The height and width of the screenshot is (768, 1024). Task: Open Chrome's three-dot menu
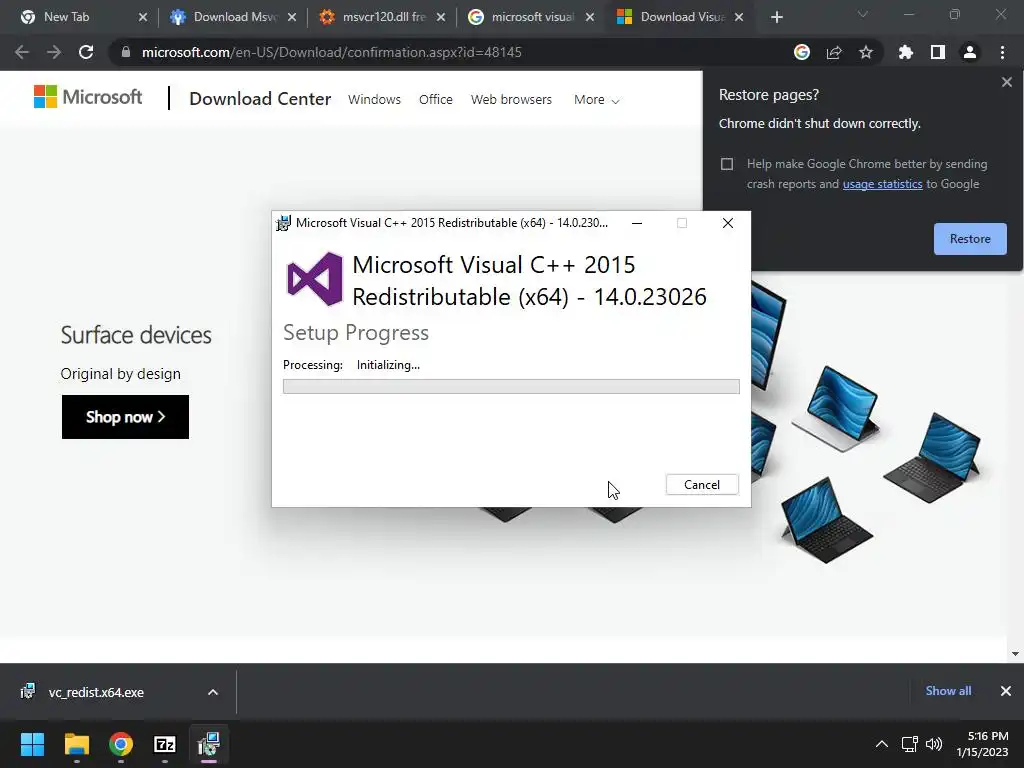pyautogui.click(x=1002, y=52)
